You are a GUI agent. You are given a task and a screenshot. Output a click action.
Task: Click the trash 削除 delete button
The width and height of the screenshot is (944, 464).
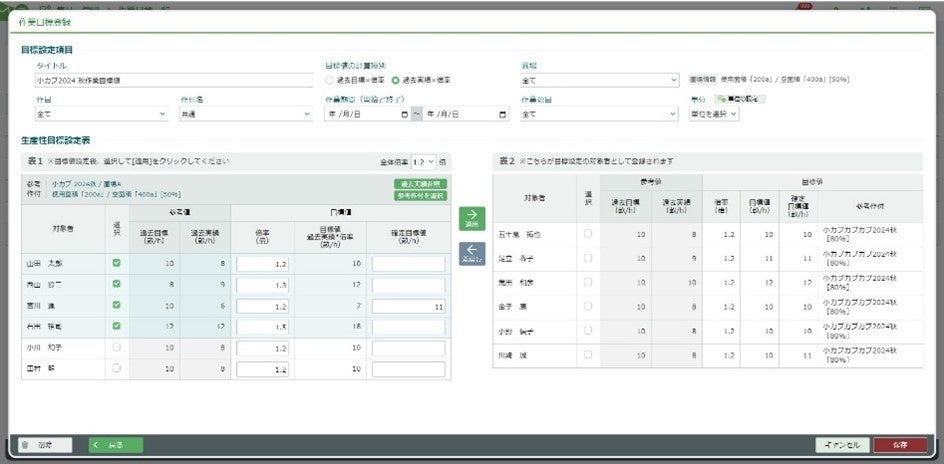point(45,445)
